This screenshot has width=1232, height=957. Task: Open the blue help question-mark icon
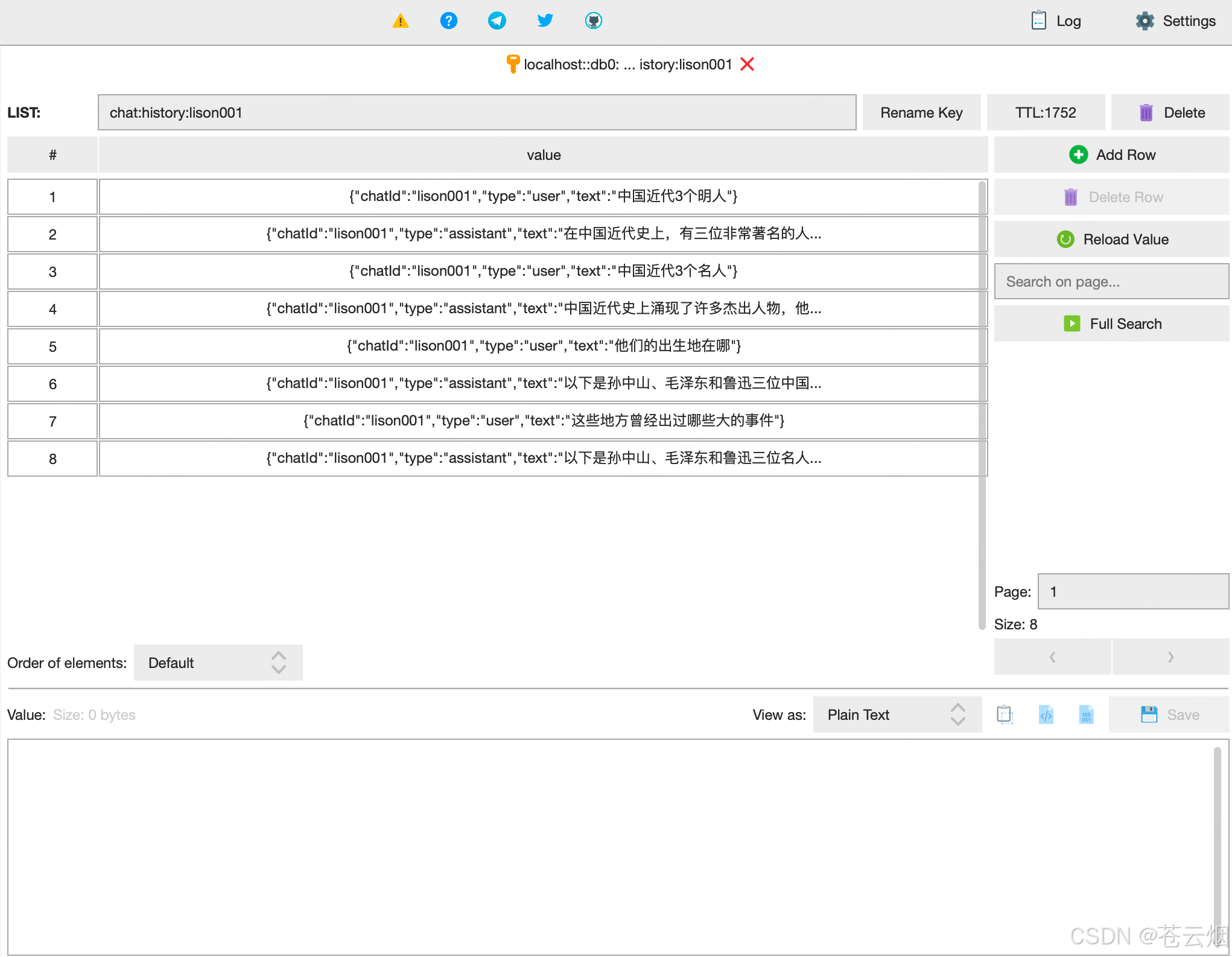(448, 21)
